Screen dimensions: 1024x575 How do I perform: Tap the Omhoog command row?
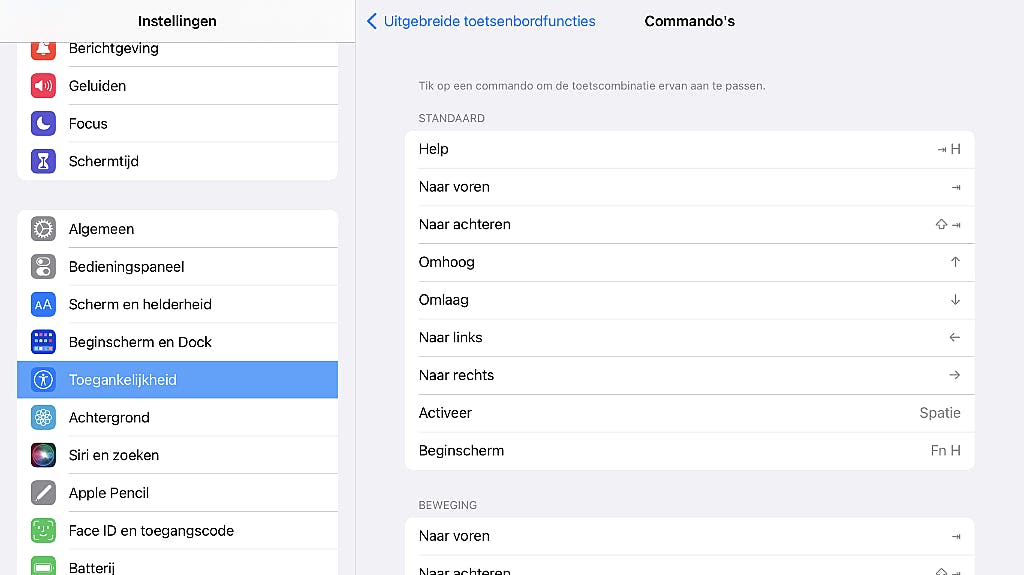689,262
